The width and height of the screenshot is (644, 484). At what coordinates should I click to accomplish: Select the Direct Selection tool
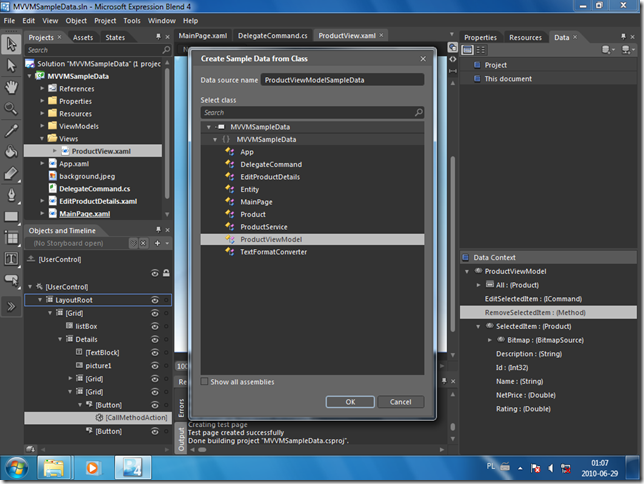(11, 66)
